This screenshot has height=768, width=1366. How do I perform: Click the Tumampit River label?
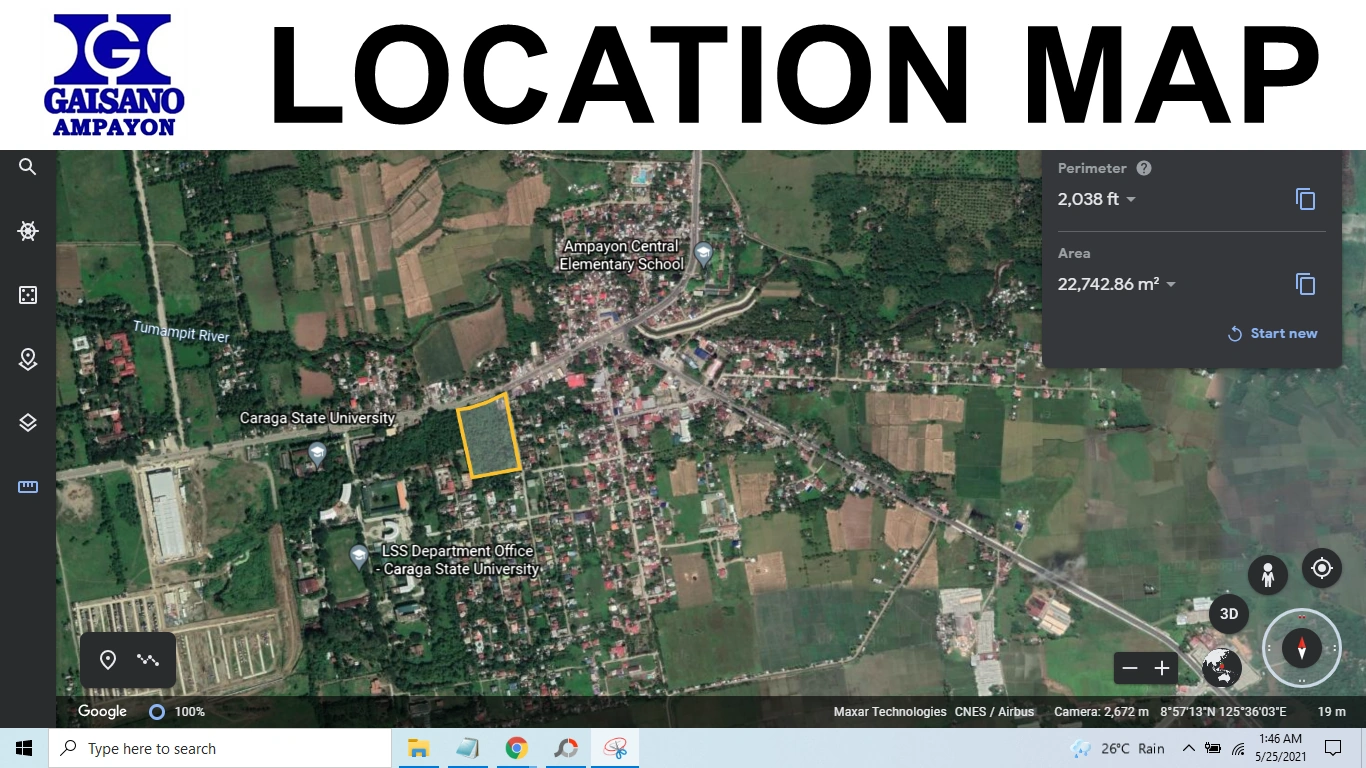coord(181,331)
